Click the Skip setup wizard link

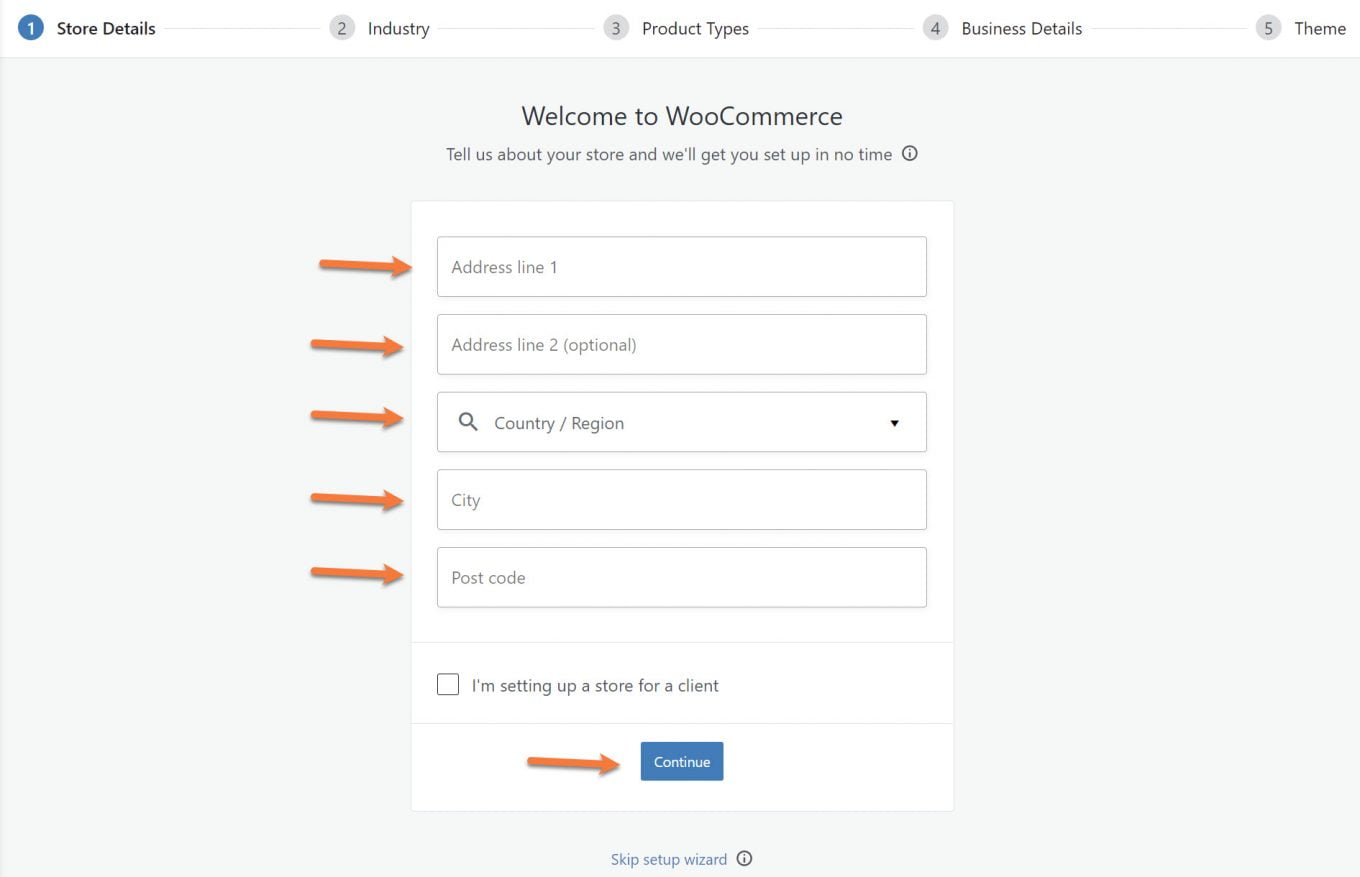point(668,859)
